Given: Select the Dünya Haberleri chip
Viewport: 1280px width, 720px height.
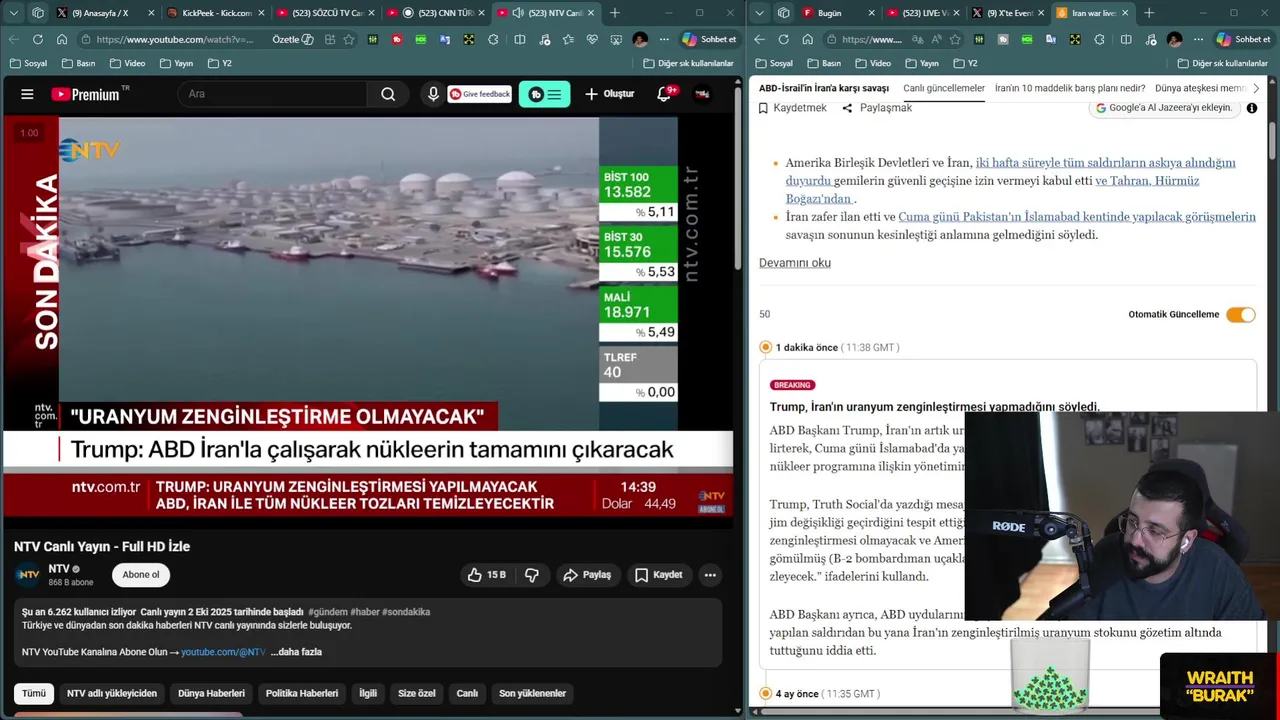Looking at the screenshot, I should tap(211, 693).
